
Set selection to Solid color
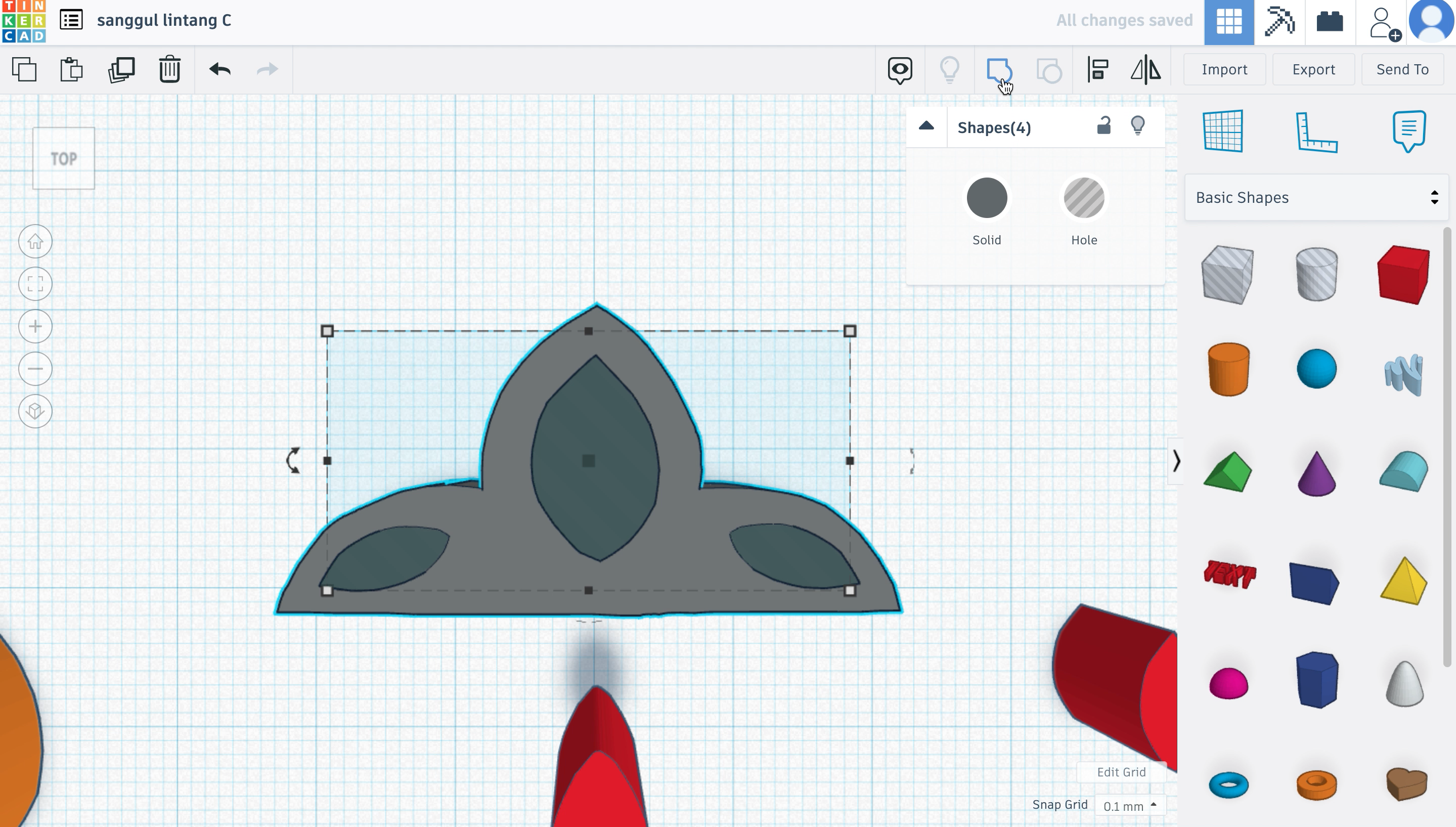[x=986, y=198]
